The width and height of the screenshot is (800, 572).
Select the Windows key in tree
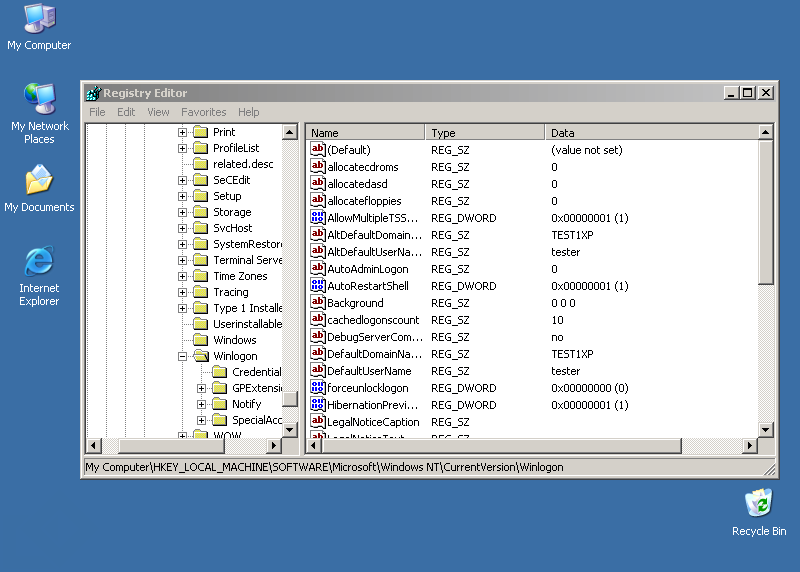click(235, 340)
